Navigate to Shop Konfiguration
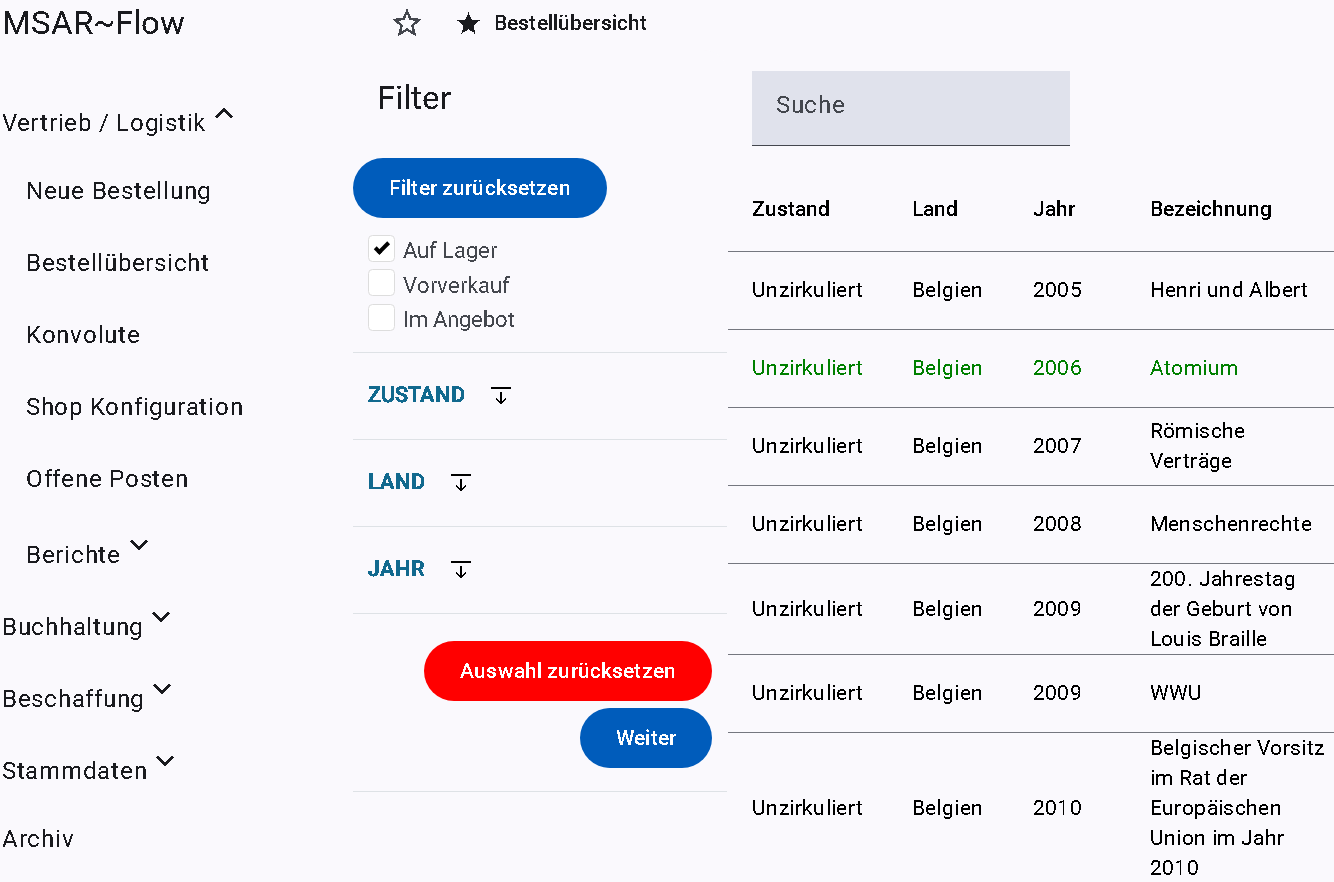1334x882 pixels. click(134, 407)
